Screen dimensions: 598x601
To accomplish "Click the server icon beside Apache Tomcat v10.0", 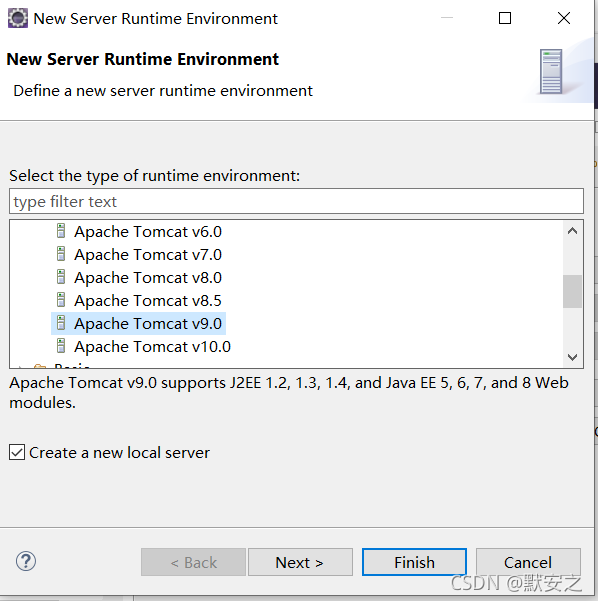I will [61, 346].
